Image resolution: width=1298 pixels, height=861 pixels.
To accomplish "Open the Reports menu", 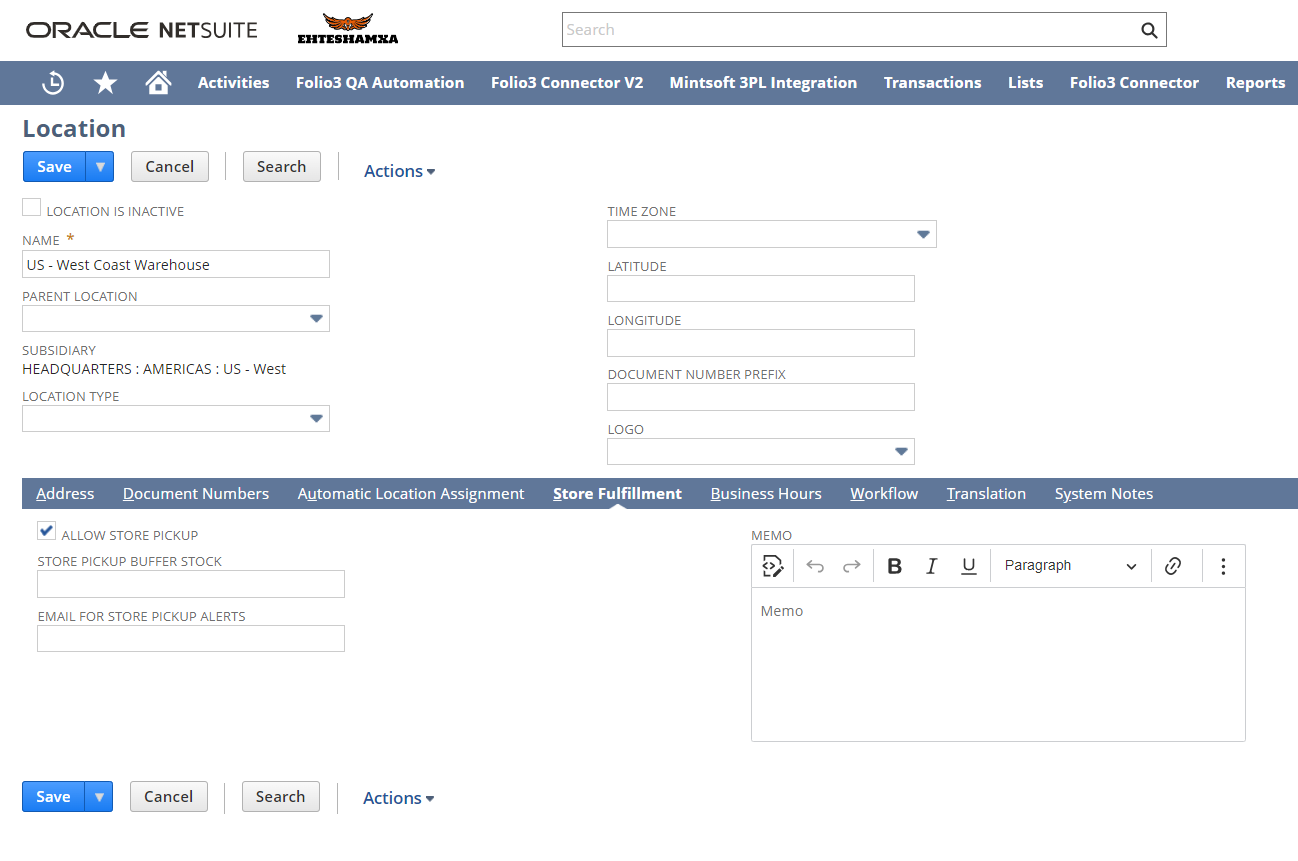I will point(1255,83).
